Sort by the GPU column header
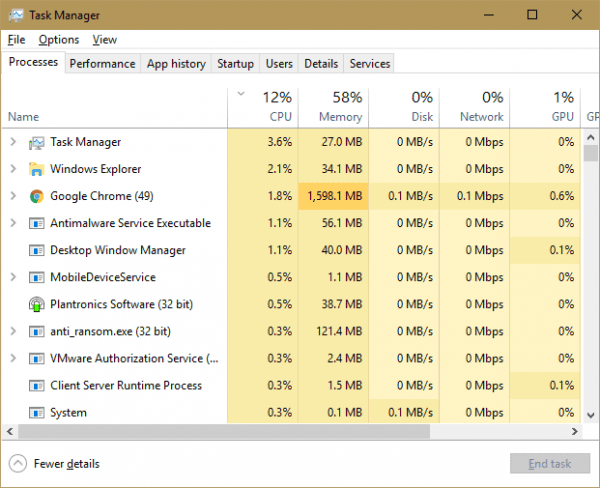The height and width of the screenshot is (488, 600). pyautogui.click(x=545, y=108)
